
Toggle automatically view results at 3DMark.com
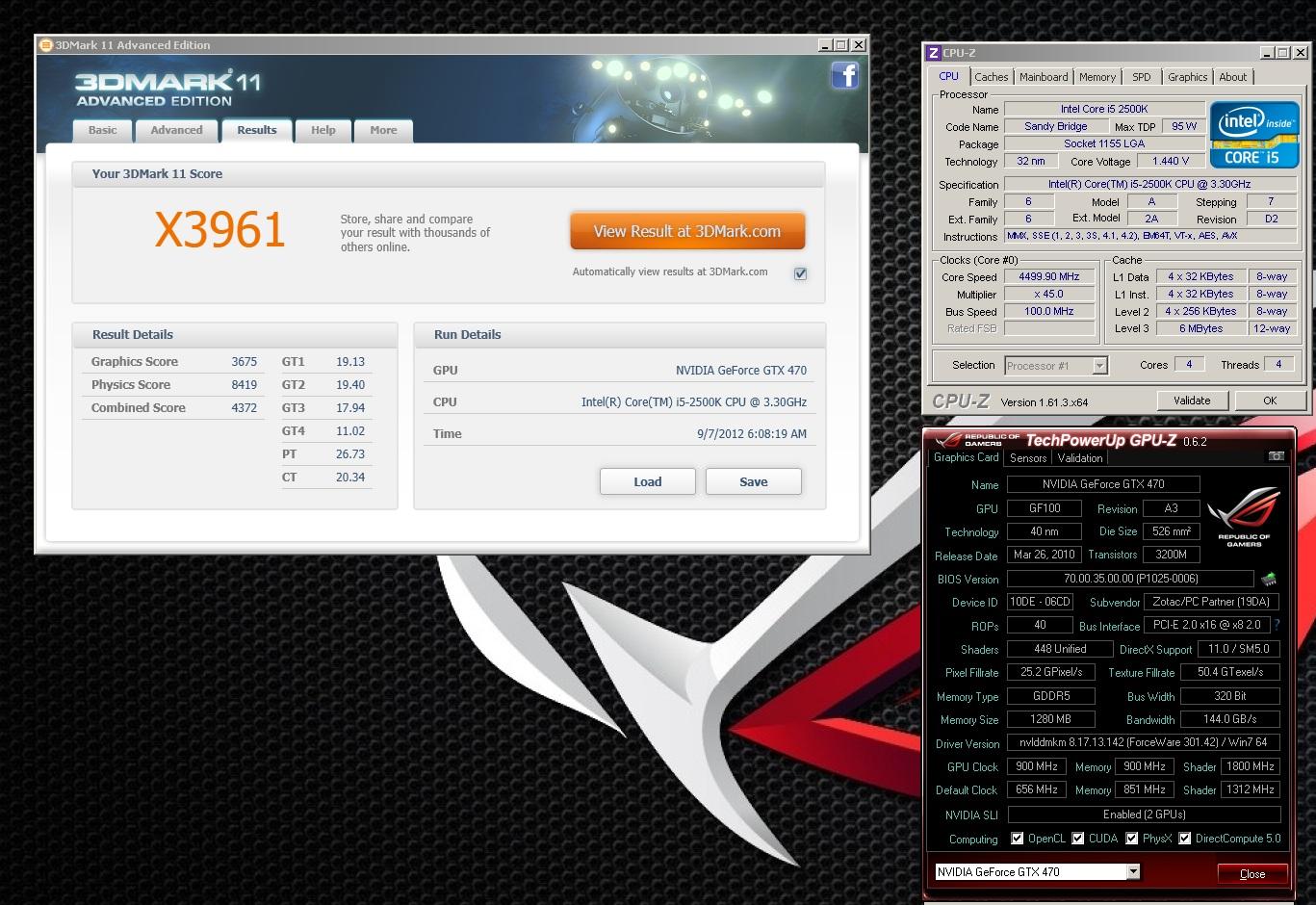tap(800, 273)
